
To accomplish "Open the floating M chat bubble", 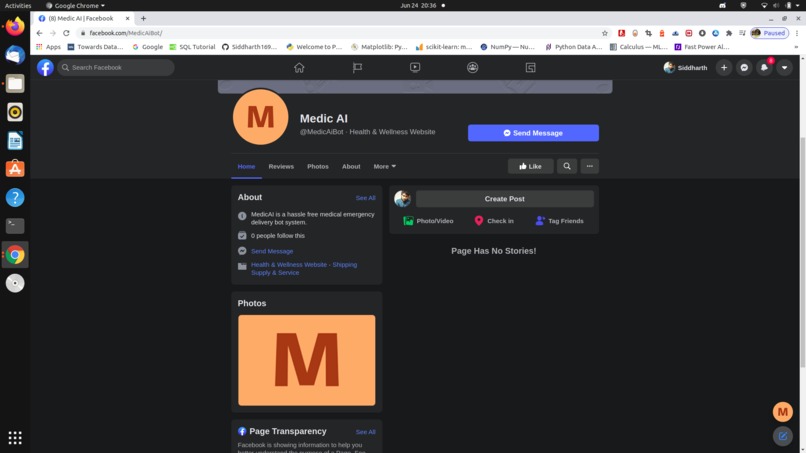I will [x=782, y=412].
